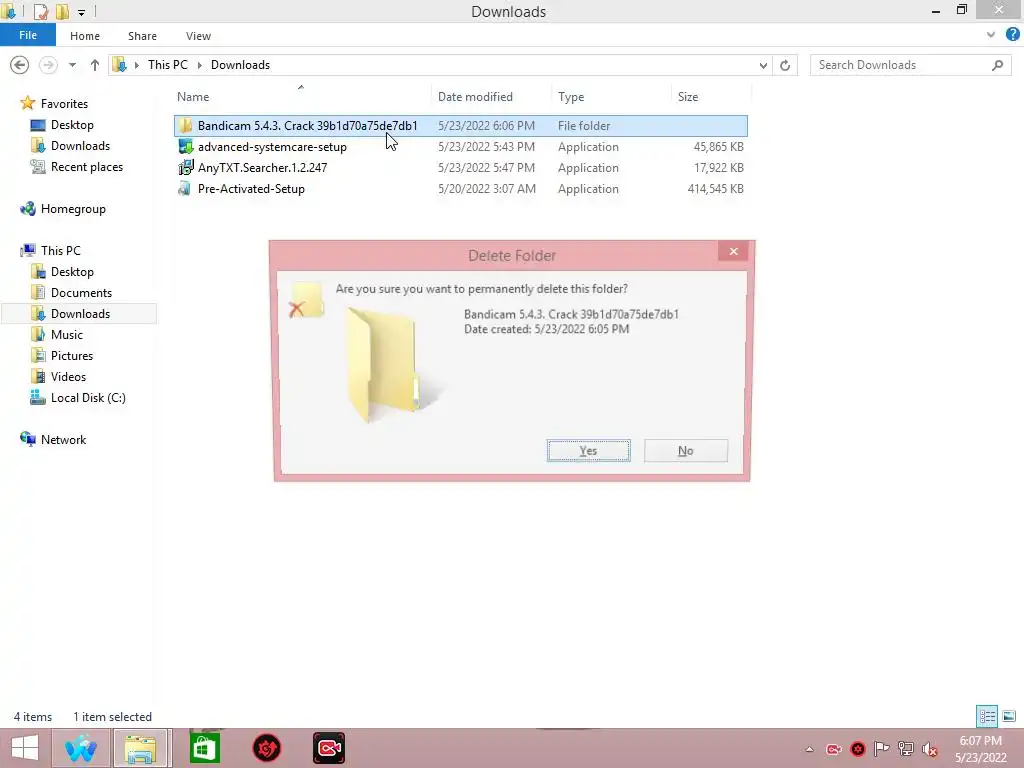Click the Search Downloads field
1024x768 pixels.
tap(910, 65)
